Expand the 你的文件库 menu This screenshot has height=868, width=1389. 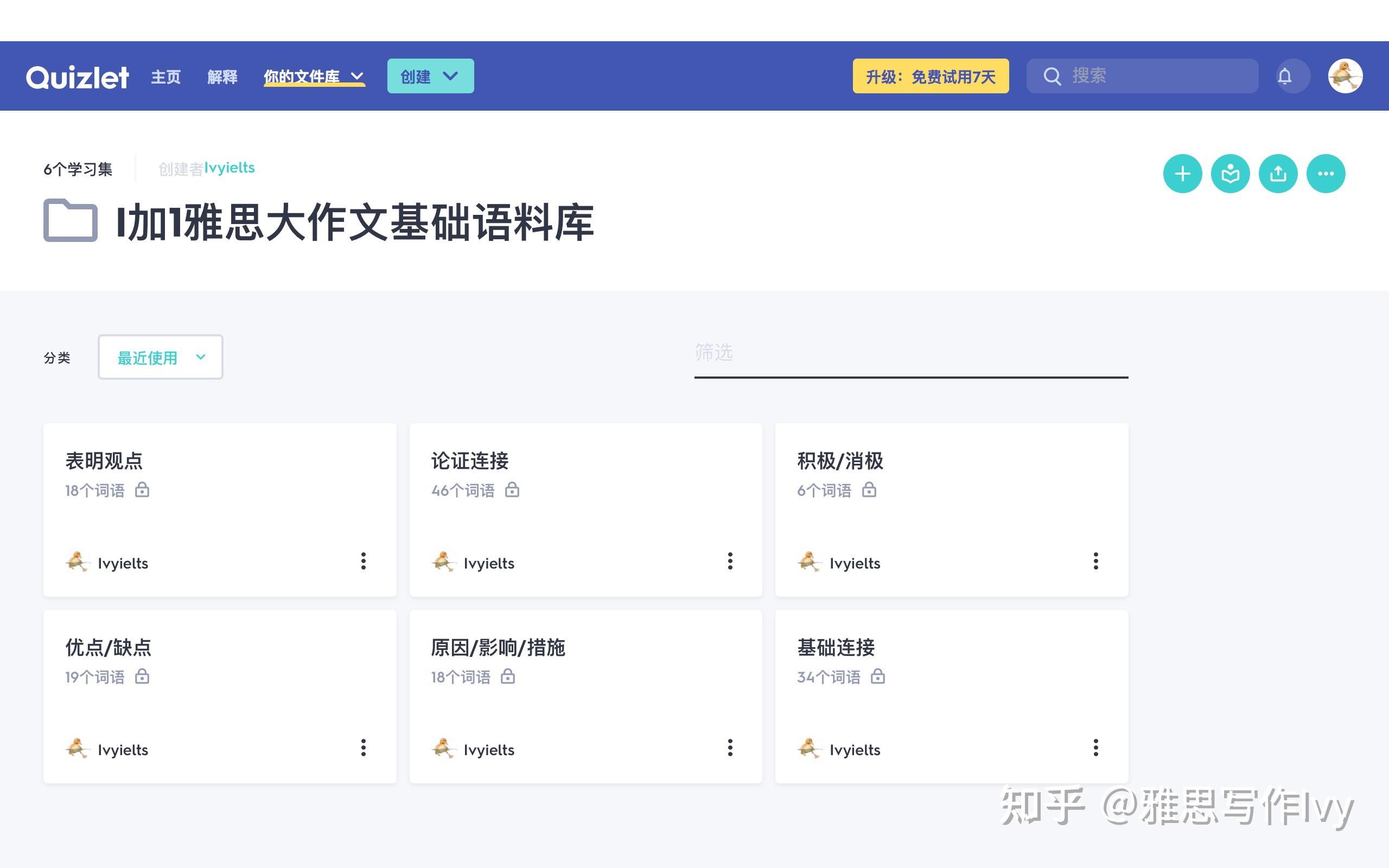pos(314,76)
